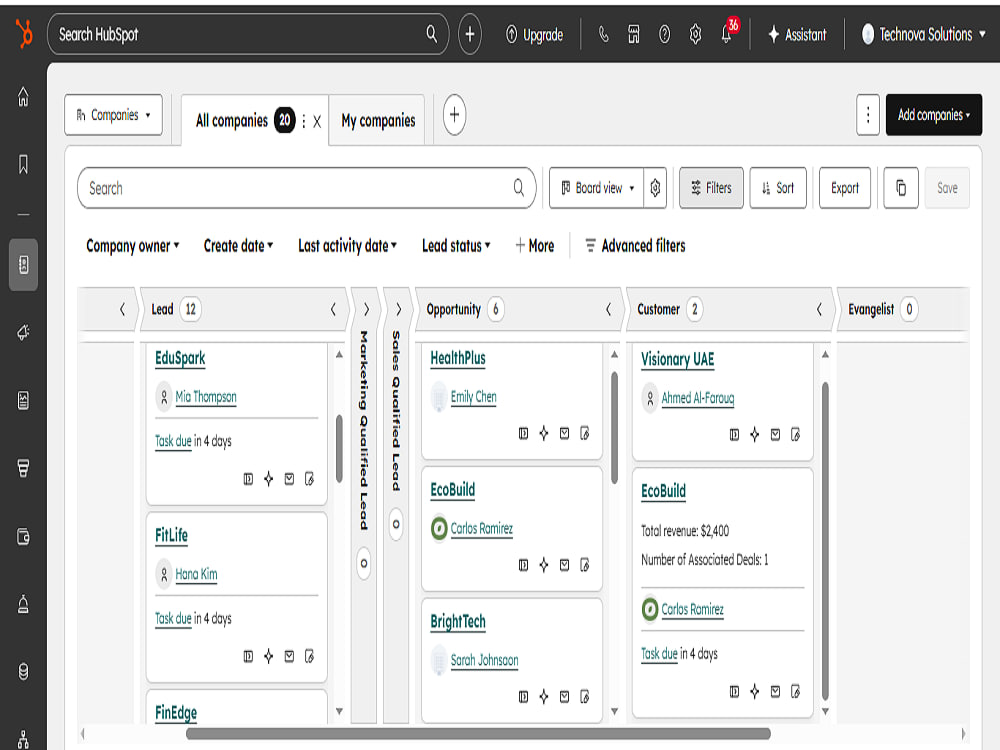This screenshot has height=750, width=1000.
Task: Click the Filters button
Action: (x=711, y=188)
